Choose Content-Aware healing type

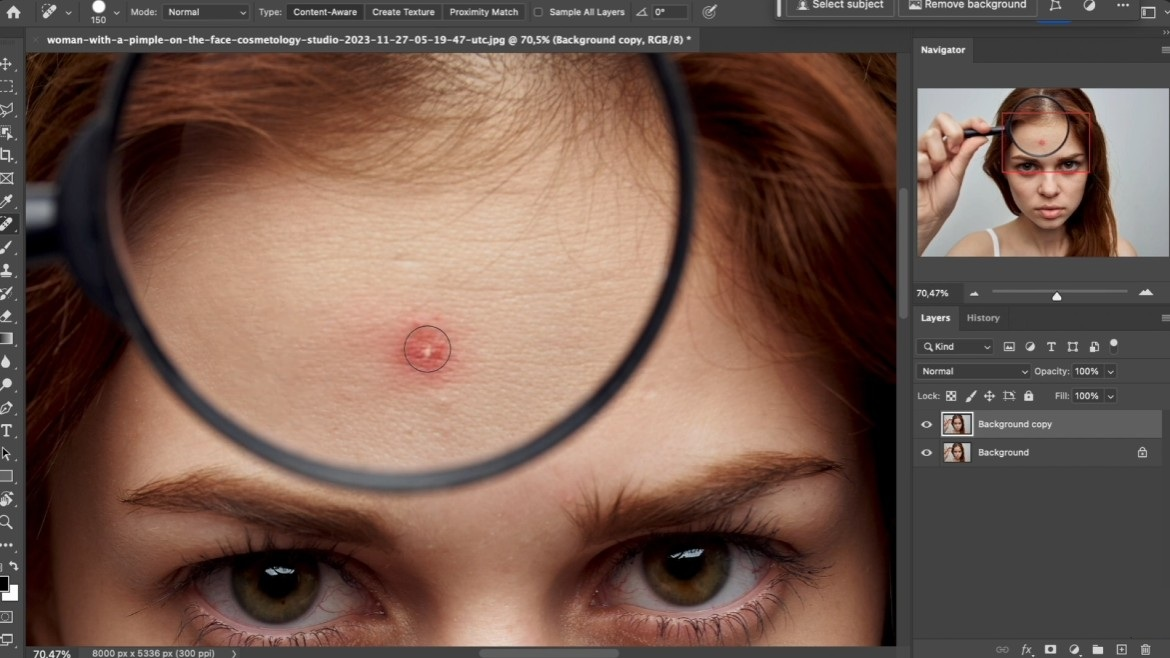325,12
